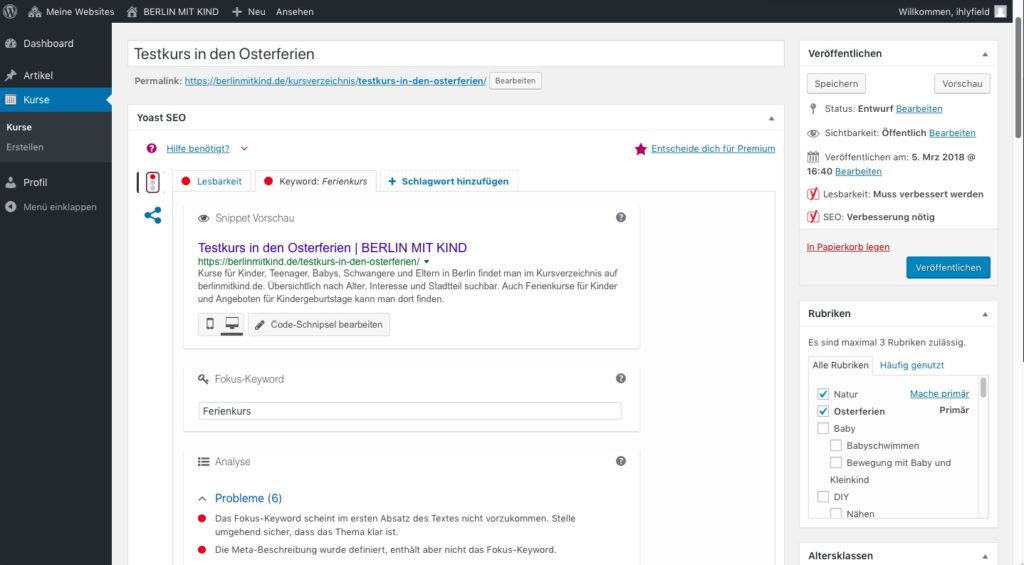The image size is (1024, 565).
Task: Check the Baby category checkbox
Action: point(823,428)
